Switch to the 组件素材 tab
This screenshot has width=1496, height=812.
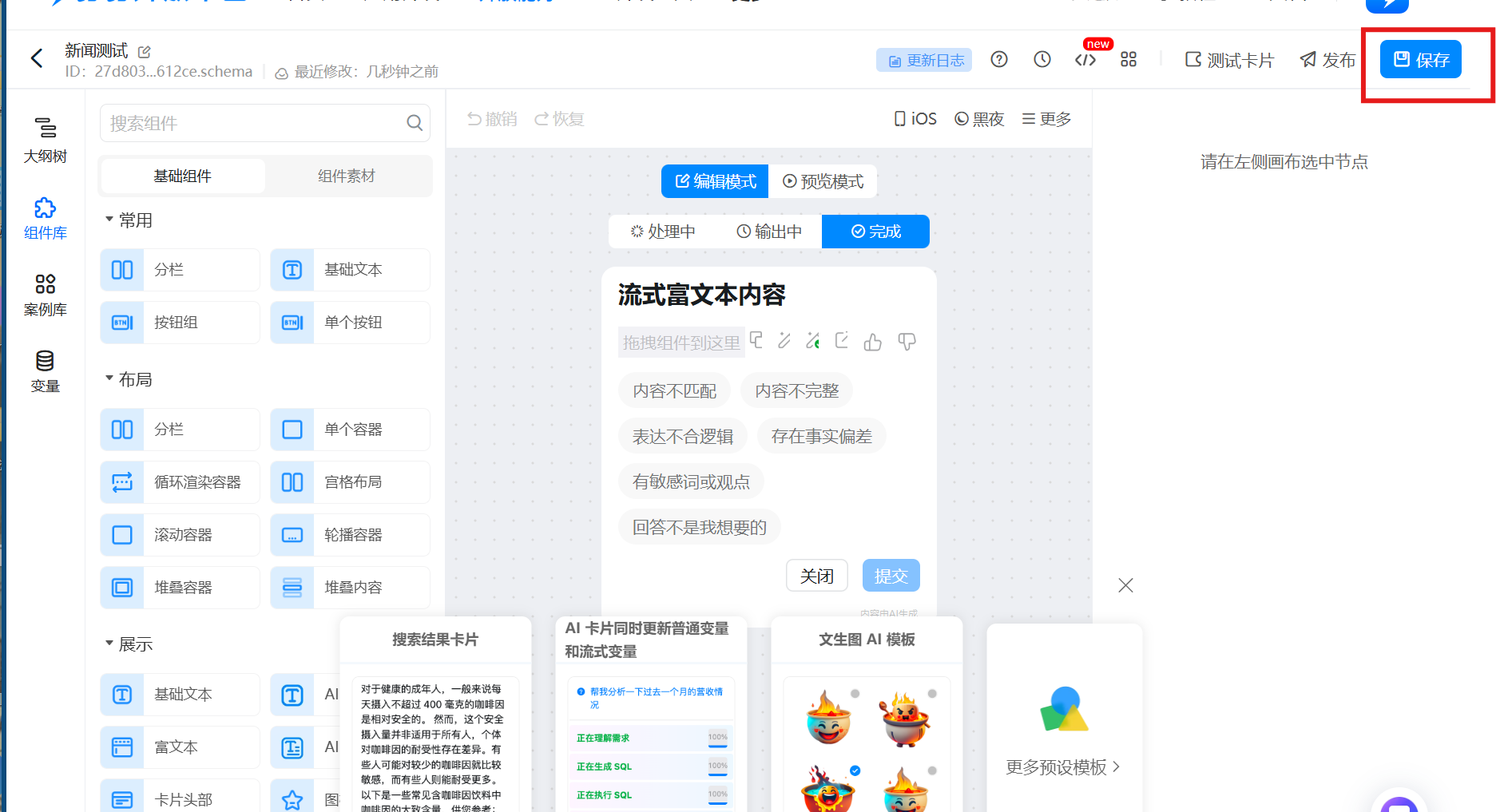[x=347, y=176]
